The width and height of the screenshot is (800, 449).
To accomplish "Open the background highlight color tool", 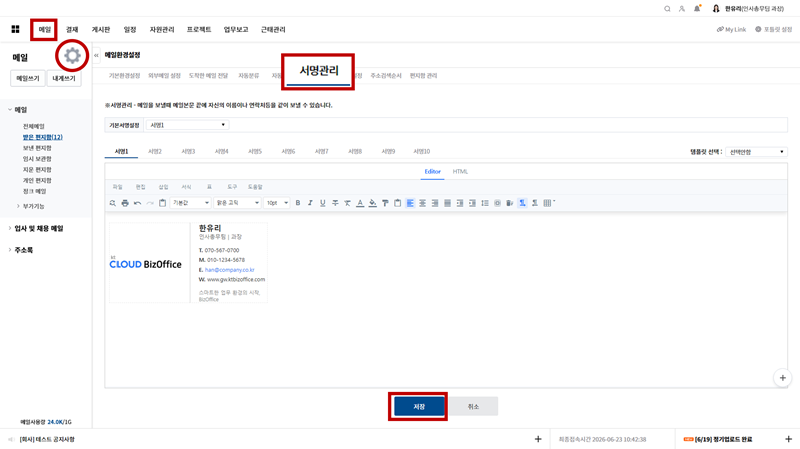I will pos(372,203).
